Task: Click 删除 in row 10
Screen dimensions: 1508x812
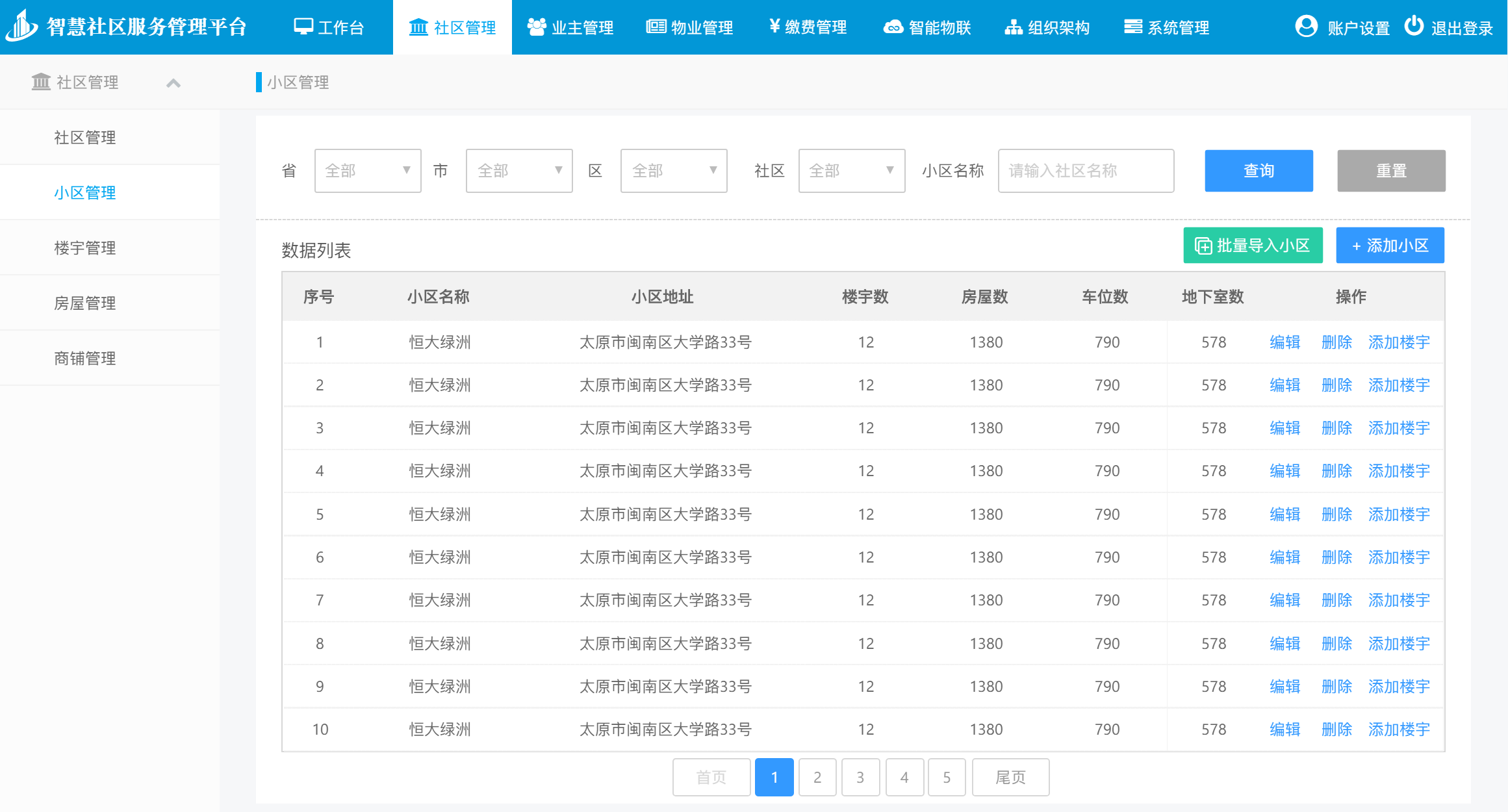Action: click(1336, 730)
